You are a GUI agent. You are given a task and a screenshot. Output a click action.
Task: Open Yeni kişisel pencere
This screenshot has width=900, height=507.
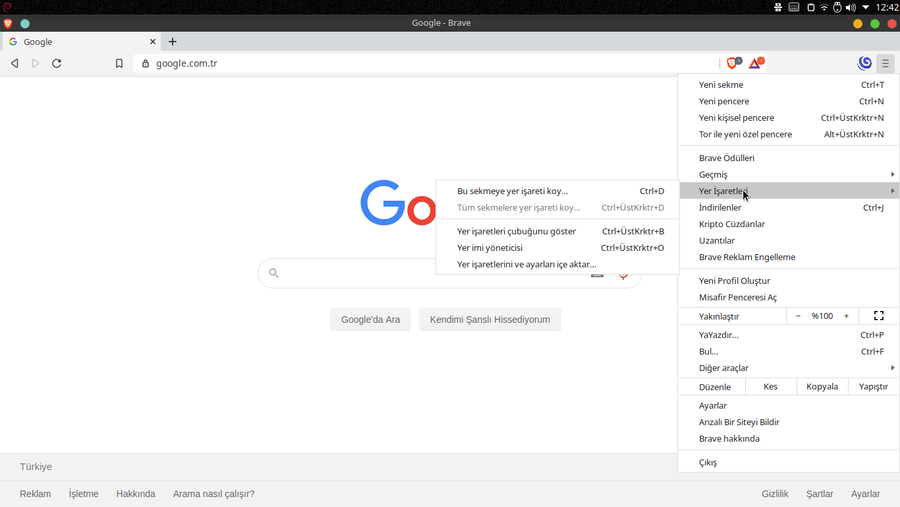click(789, 118)
